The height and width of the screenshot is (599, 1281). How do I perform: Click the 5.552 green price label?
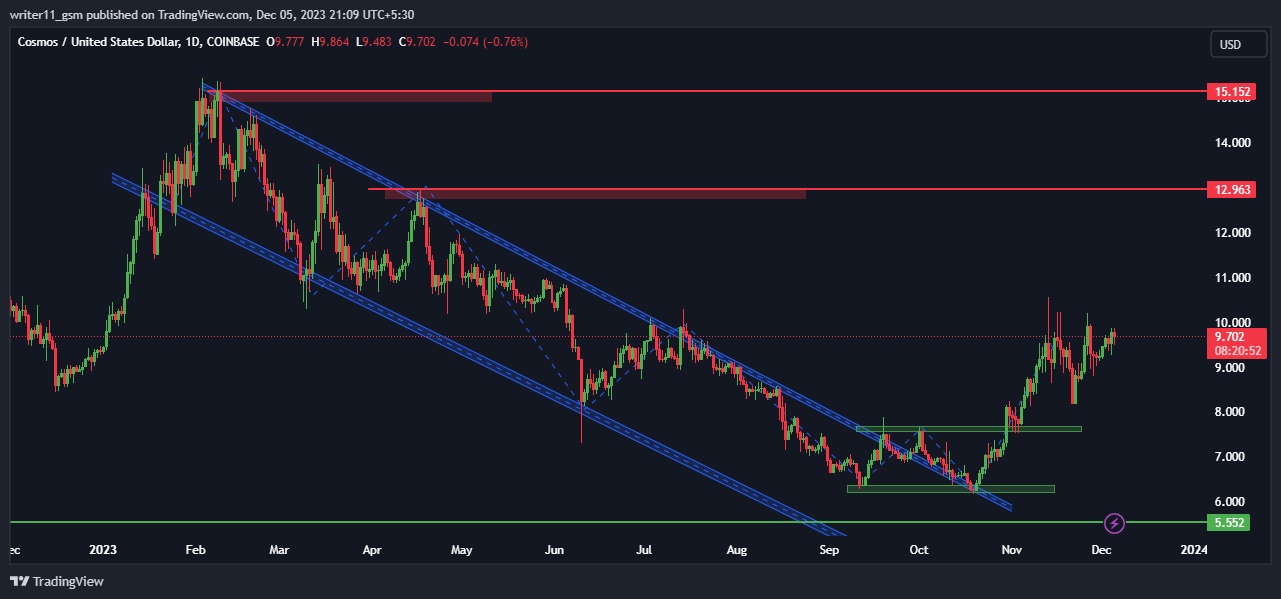point(1230,522)
